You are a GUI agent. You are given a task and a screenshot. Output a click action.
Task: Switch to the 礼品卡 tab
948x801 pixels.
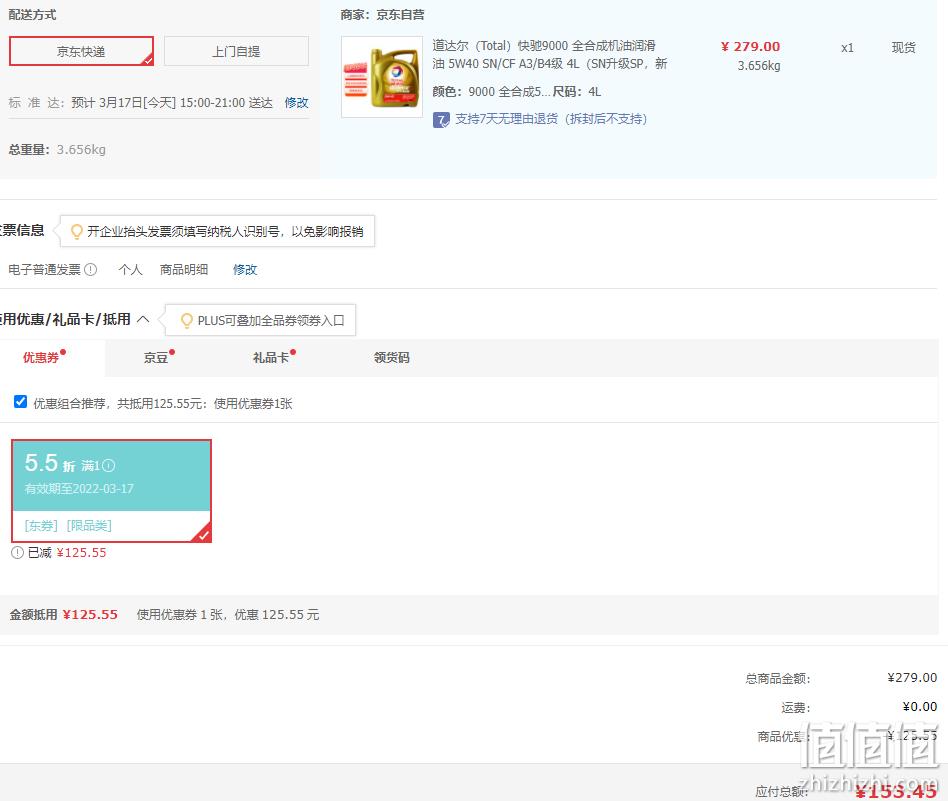271,358
